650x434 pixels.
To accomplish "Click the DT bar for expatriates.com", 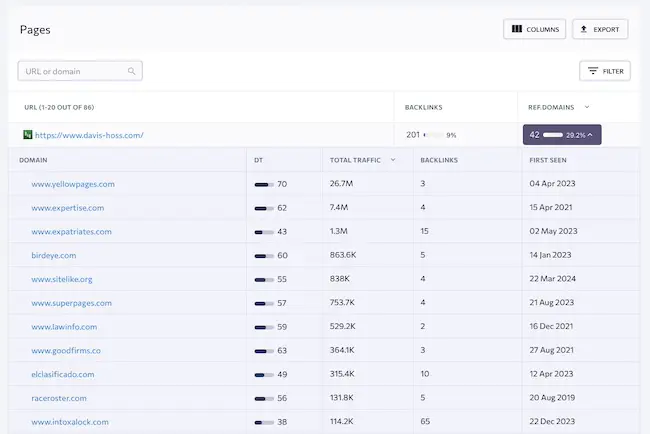I will [264, 232].
